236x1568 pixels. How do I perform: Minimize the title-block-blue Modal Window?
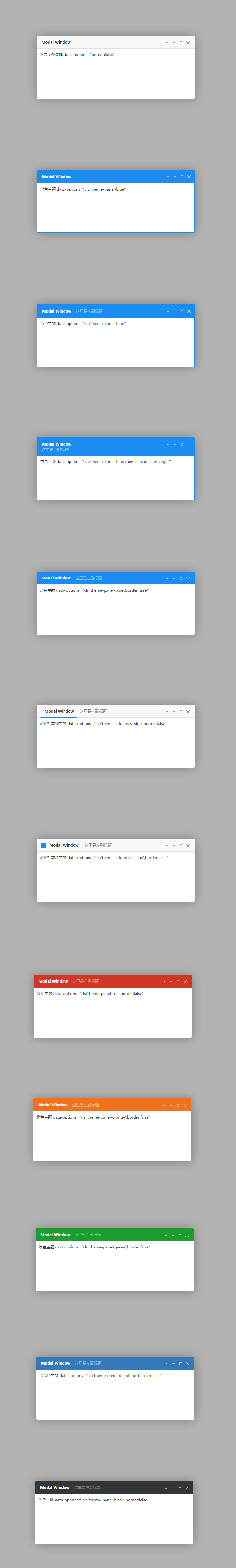click(174, 845)
